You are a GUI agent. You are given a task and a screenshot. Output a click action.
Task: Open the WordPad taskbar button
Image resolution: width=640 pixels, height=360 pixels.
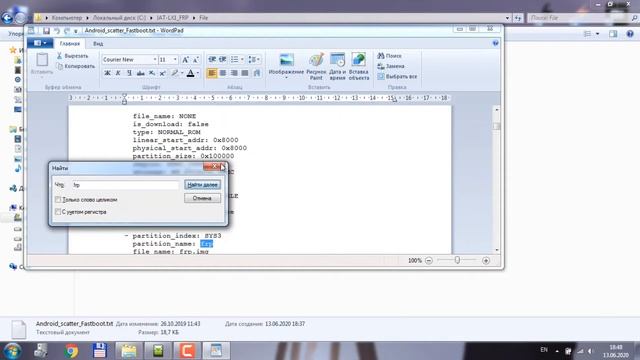pos(216,351)
